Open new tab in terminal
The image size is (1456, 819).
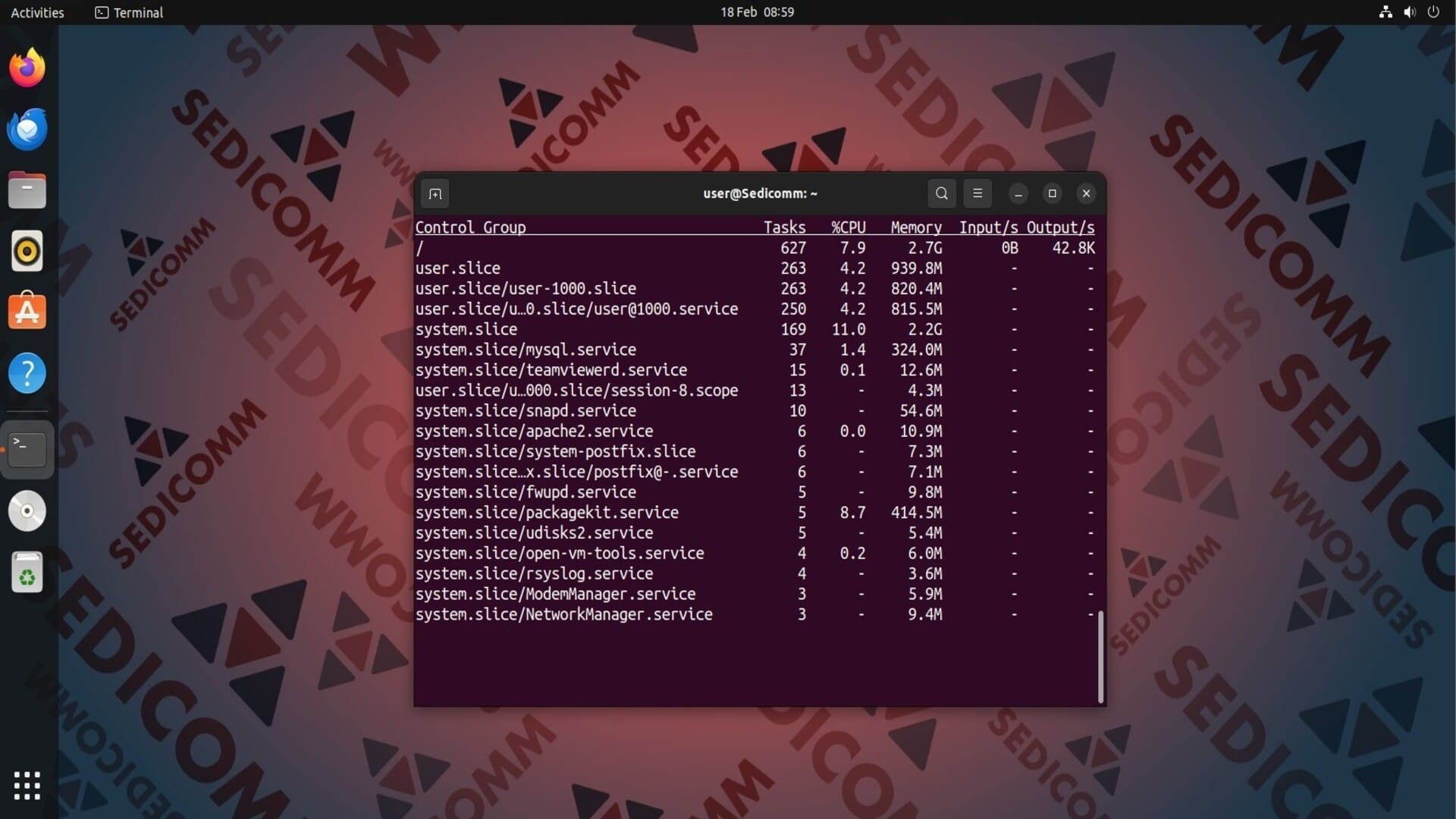(x=435, y=194)
